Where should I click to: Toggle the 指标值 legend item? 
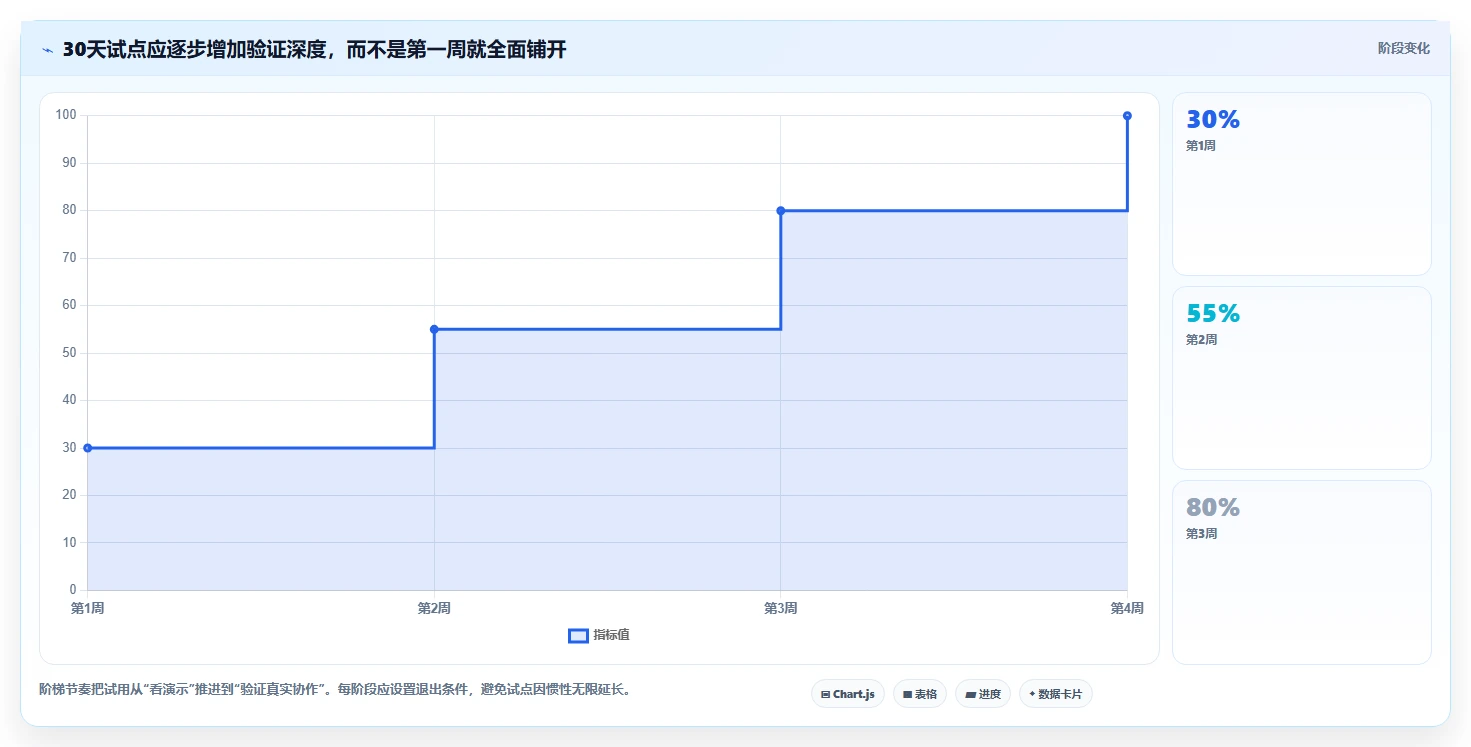599,635
